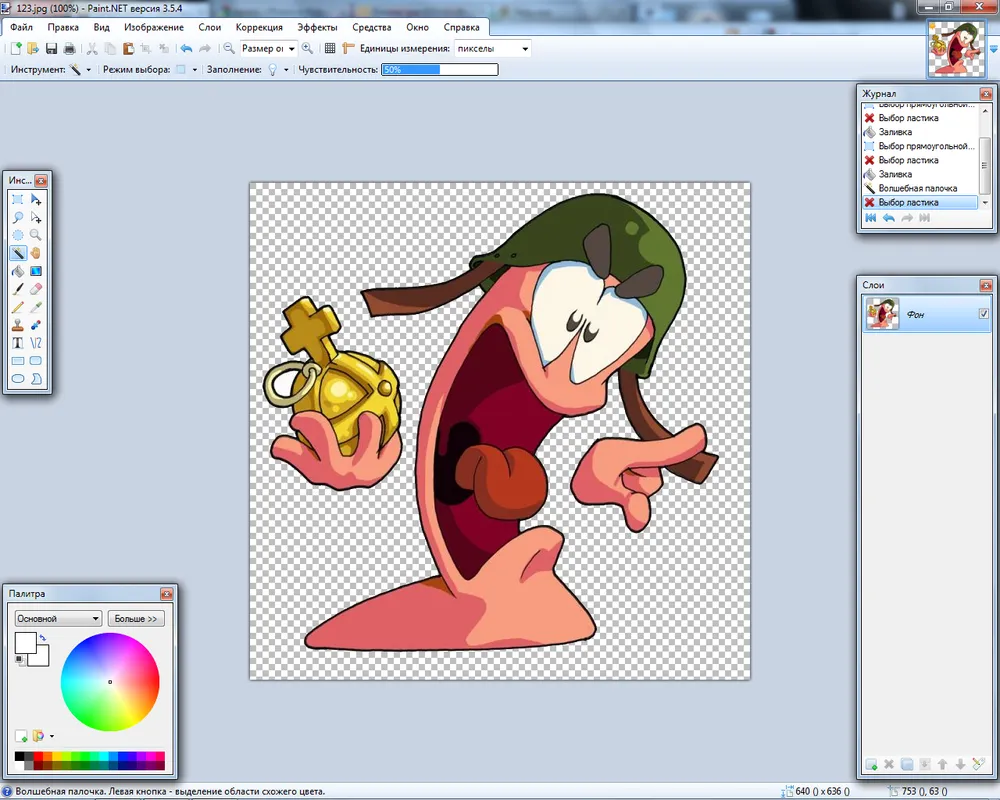
Task: Toggle rulers display in the toolbar
Action: [348, 48]
